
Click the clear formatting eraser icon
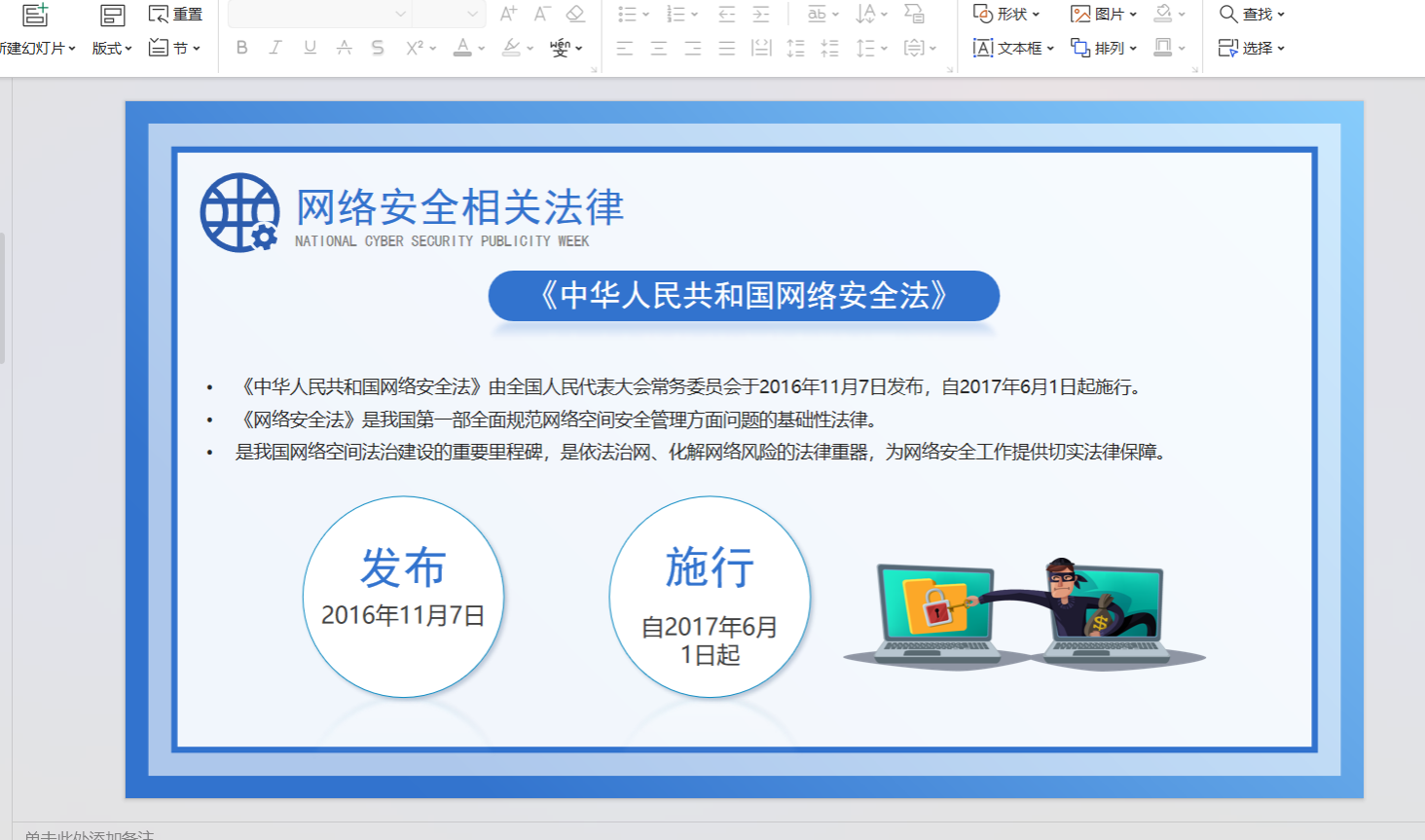point(575,14)
